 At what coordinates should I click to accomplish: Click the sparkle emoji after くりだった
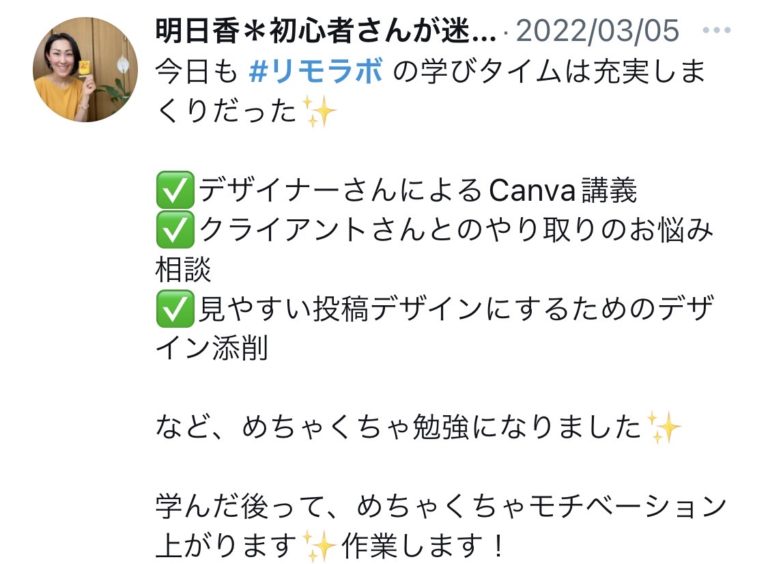click(319, 112)
